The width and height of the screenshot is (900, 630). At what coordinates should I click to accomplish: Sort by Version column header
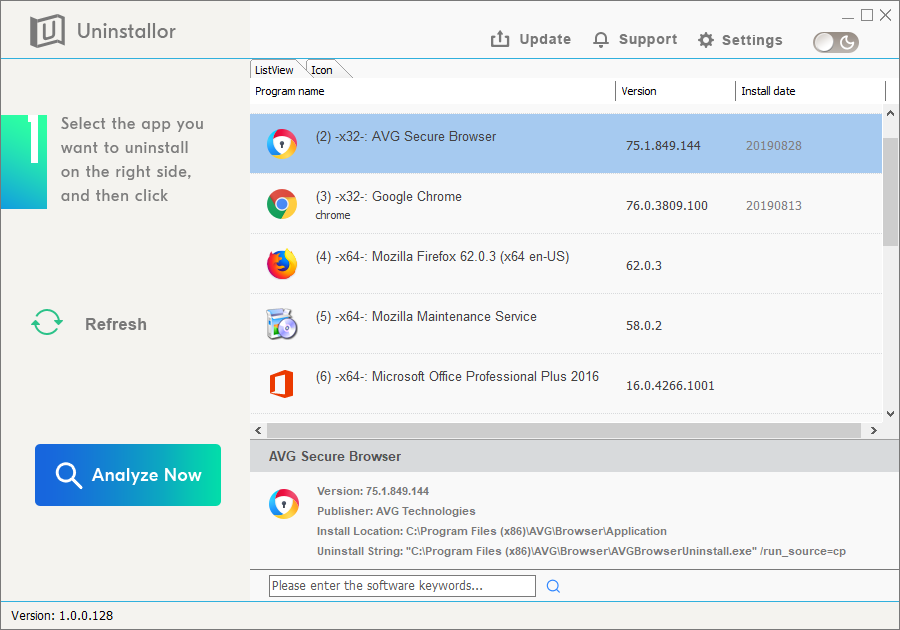[676, 91]
